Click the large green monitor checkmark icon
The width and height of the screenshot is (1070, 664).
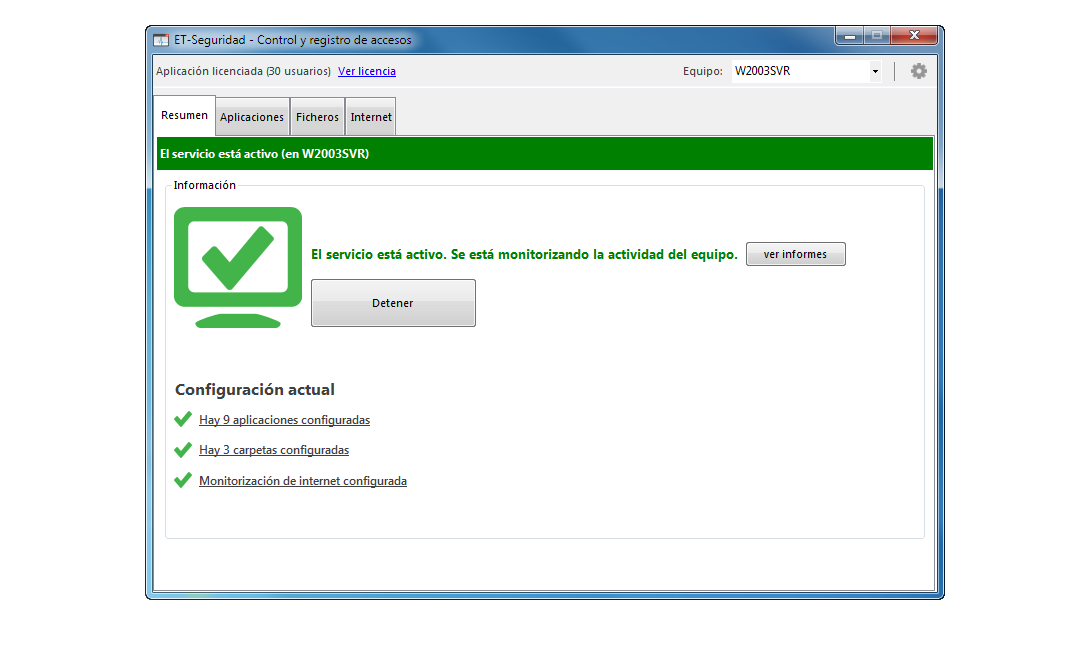(237, 268)
